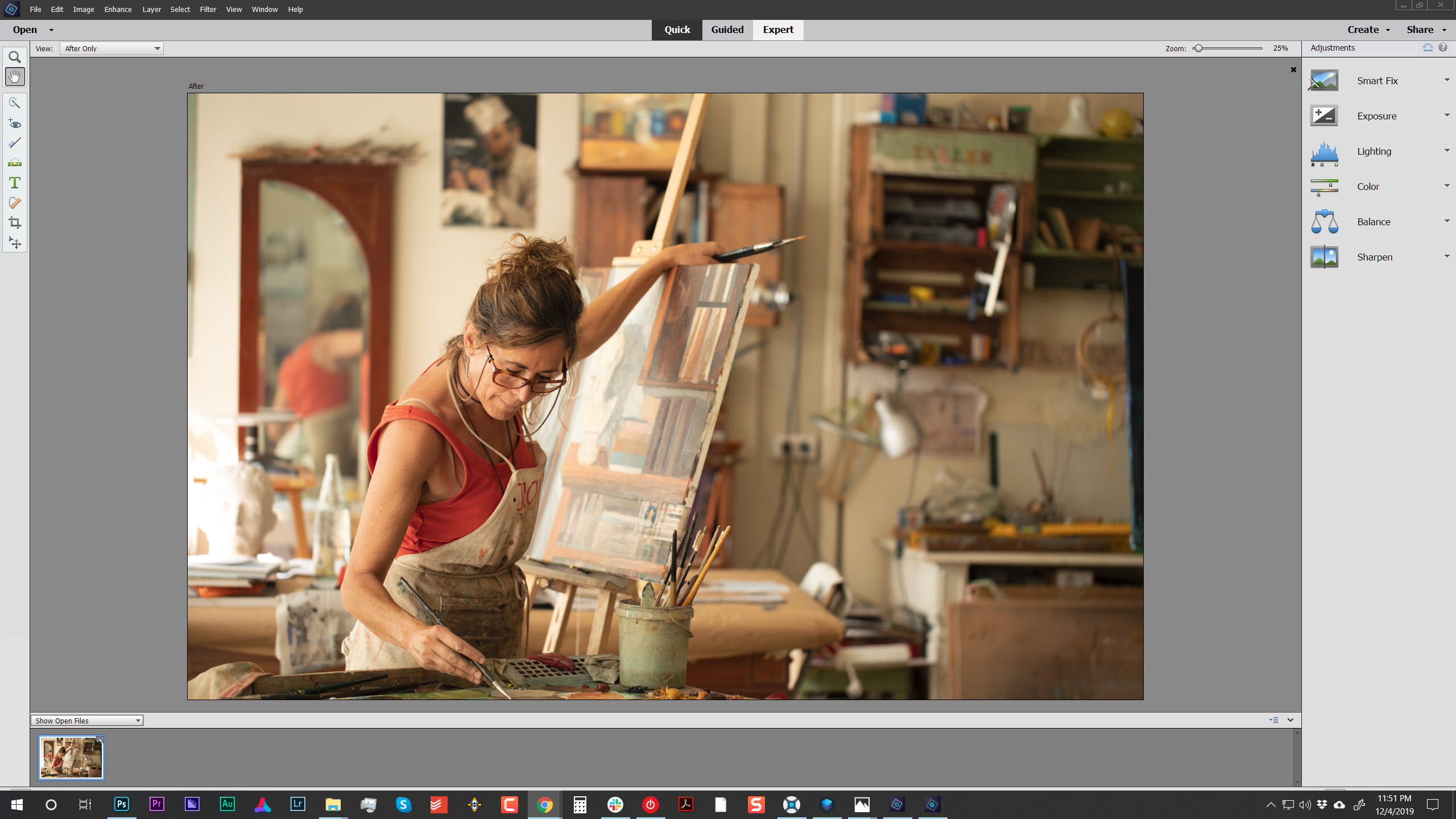Select the Type tool
This screenshot has width=1456, height=819.
[x=14, y=183]
